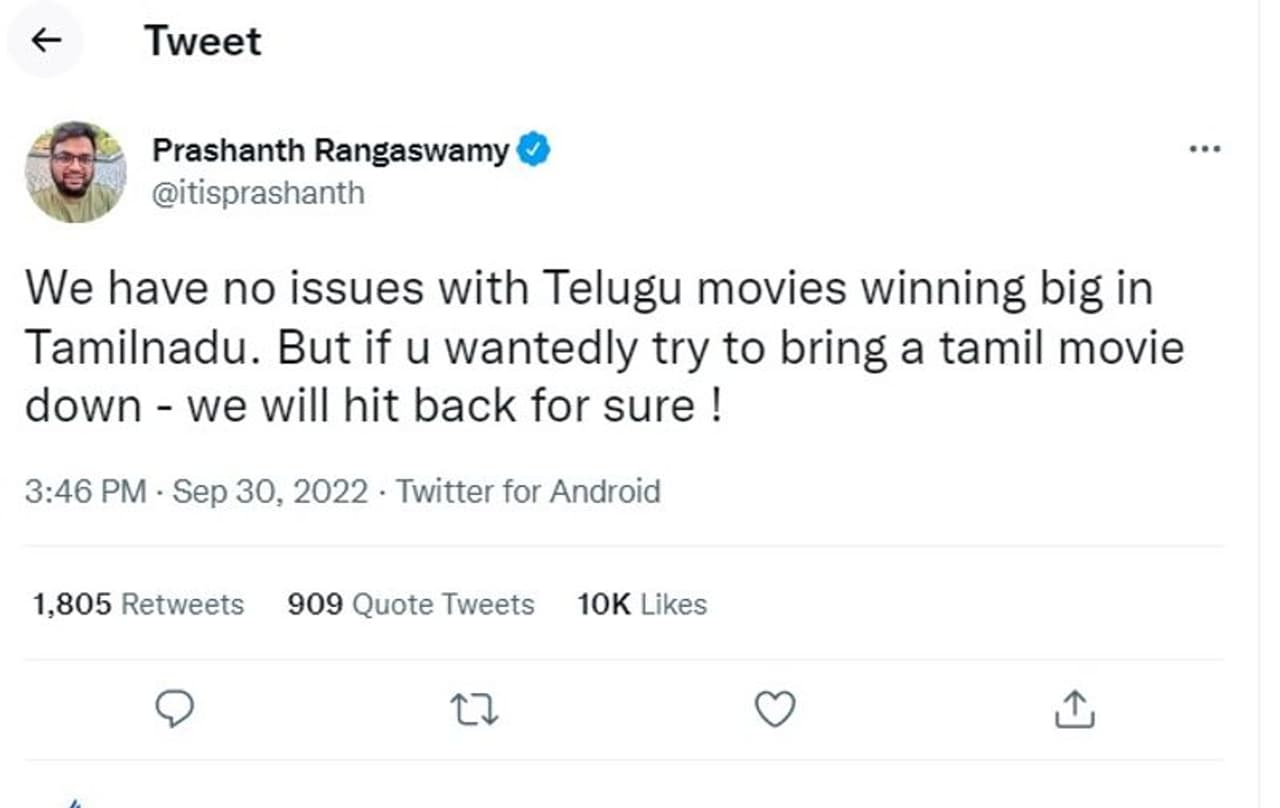This screenshot has width=1280, height=808.
Task: View the 10K Likes list
Action: coord(642,604)
